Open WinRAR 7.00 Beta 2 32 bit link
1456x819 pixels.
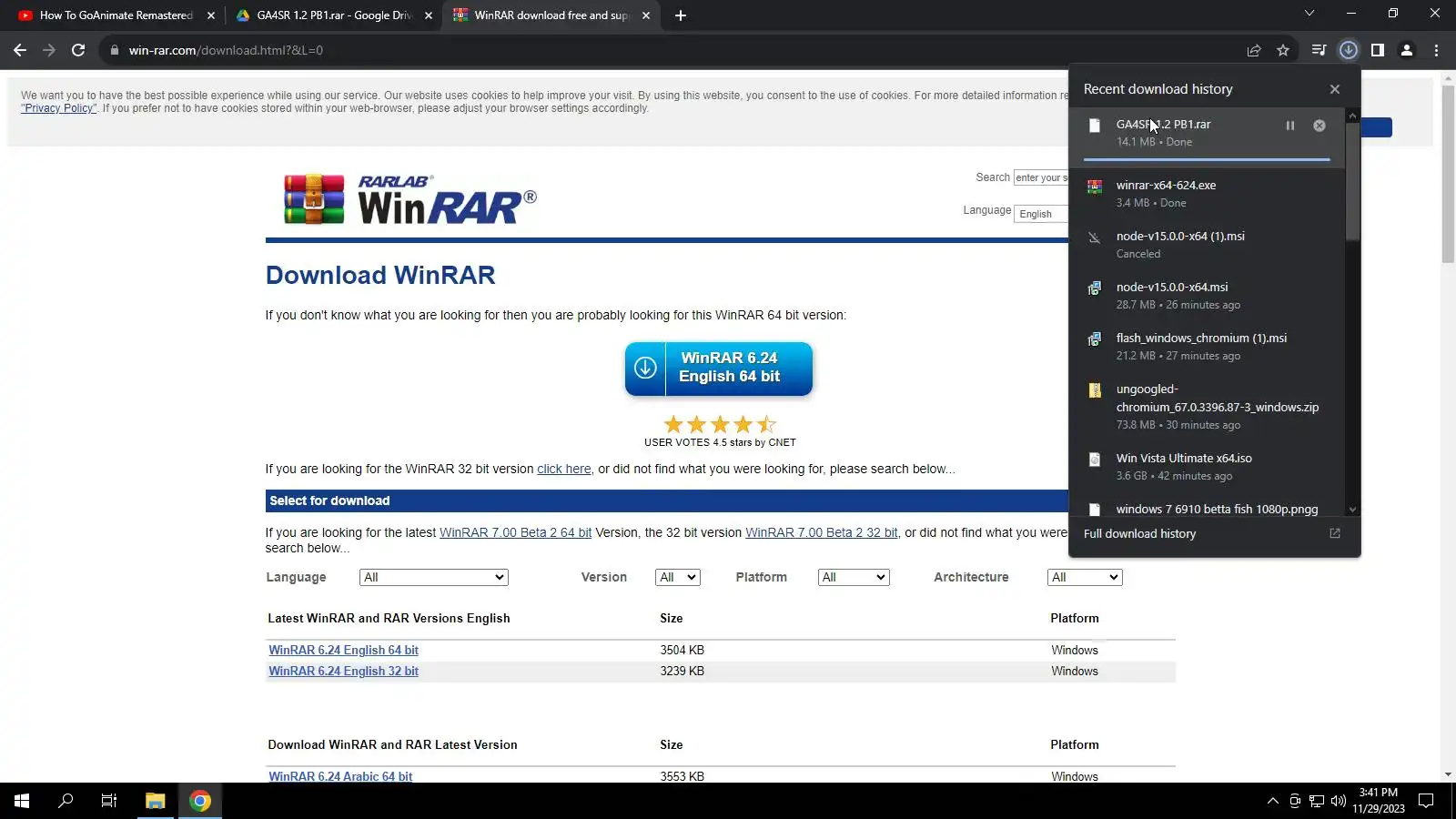[x=822, y=532]
